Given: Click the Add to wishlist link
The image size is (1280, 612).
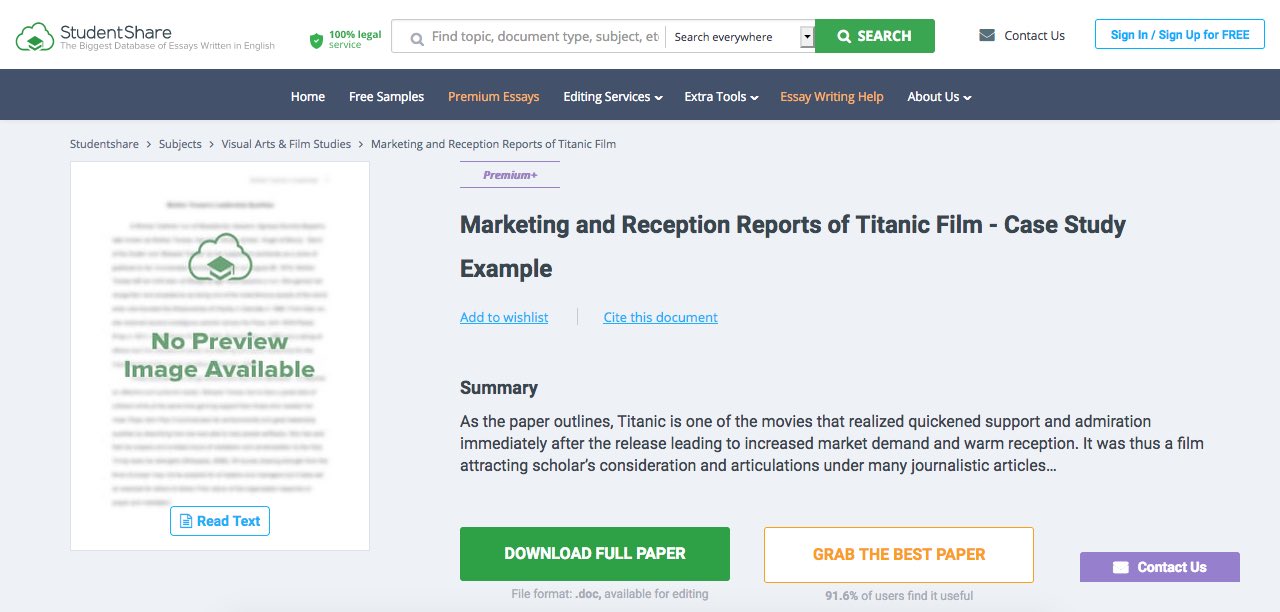Looking at the screenshot, I should (x=504, y=317).
